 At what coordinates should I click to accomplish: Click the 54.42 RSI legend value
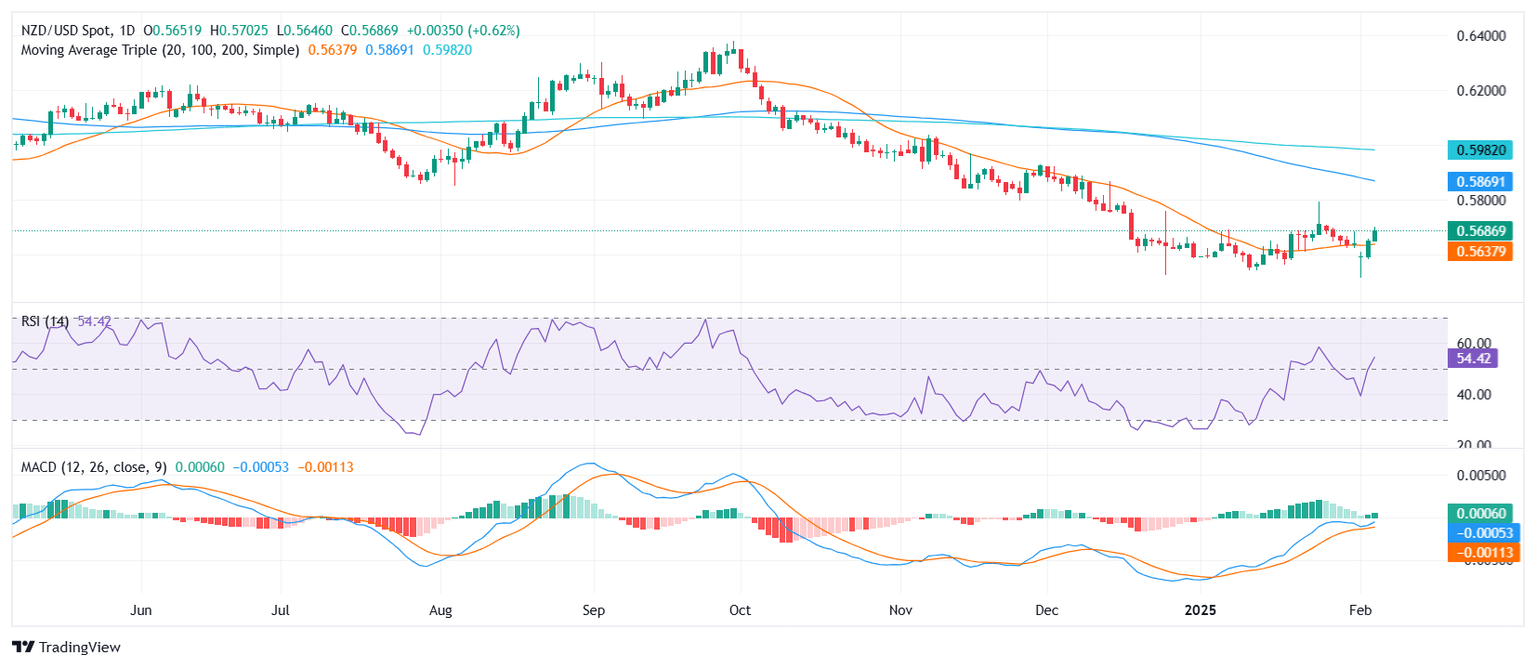pos(93,321)
